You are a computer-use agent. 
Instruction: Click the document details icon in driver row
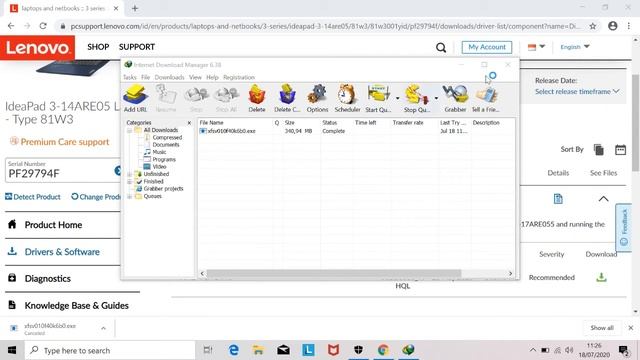[x=558, y=199]
